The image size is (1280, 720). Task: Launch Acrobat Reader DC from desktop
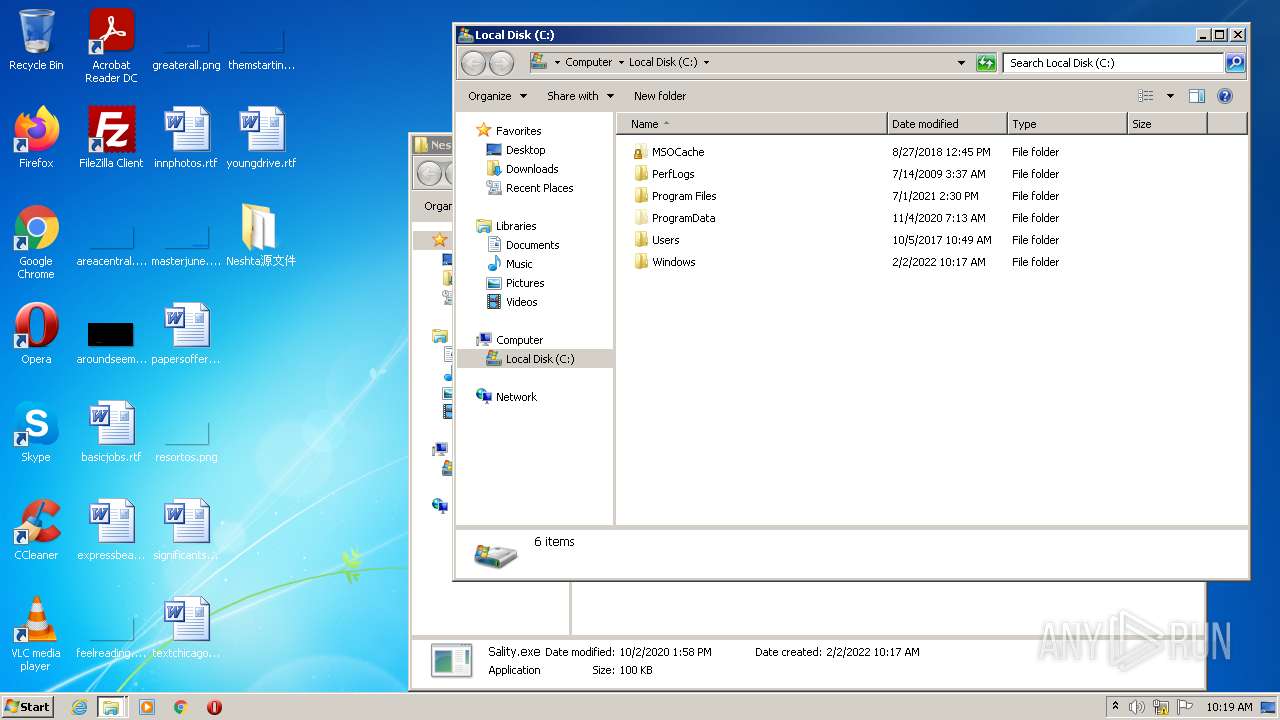111,46
